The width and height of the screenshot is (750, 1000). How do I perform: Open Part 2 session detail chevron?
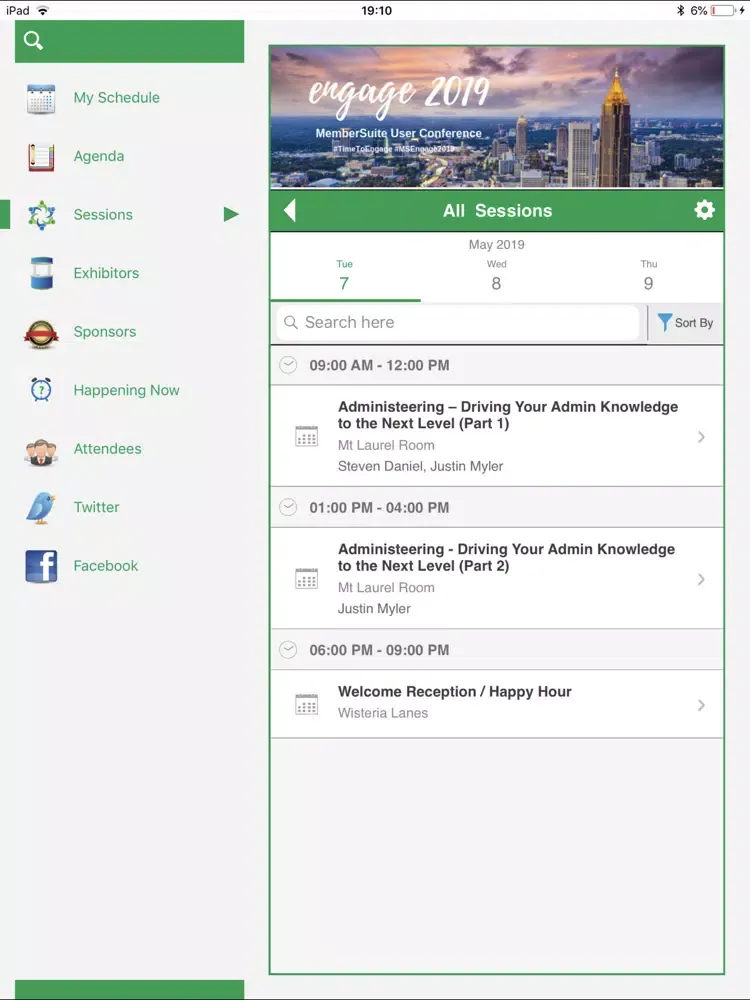point(701,579)
